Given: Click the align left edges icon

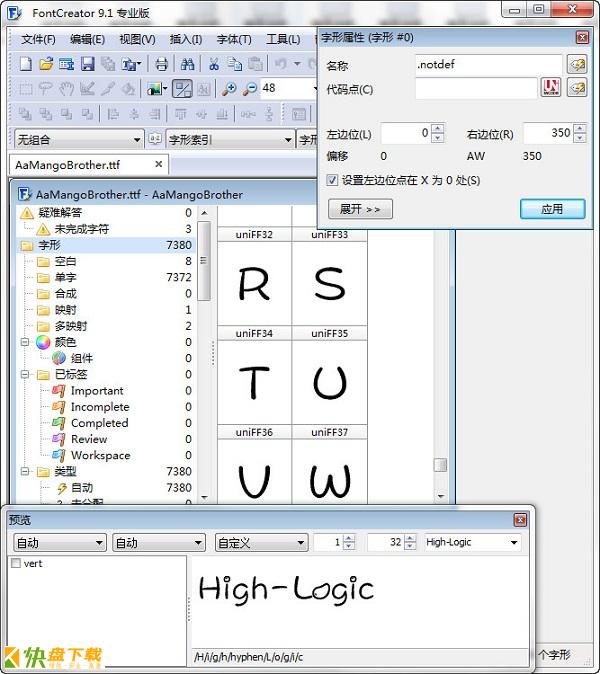Looking at the screenshot, I should pyautogui.click(x=113, y=114).
